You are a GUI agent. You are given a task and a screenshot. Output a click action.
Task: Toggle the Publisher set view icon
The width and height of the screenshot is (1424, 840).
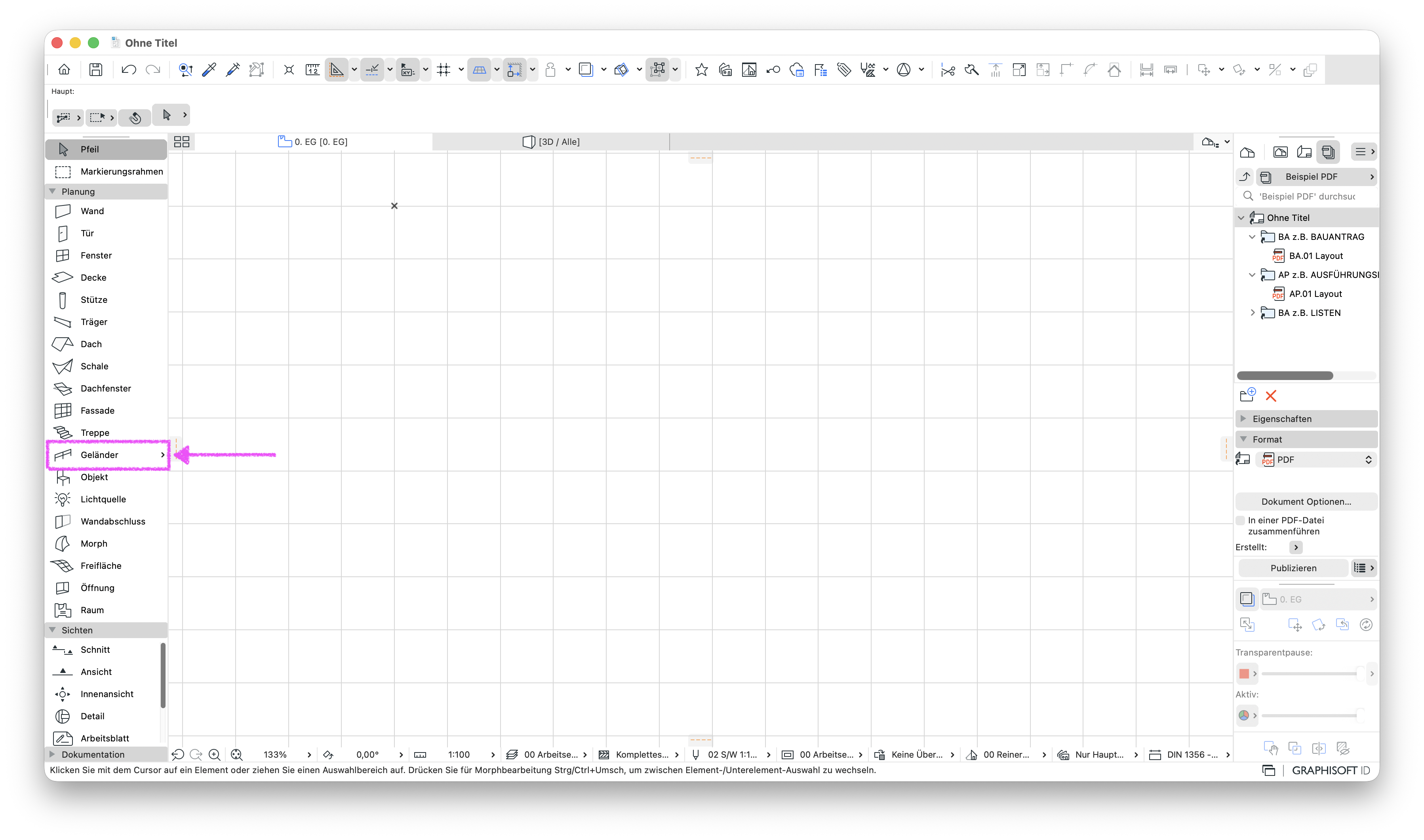pos(1328,152)
